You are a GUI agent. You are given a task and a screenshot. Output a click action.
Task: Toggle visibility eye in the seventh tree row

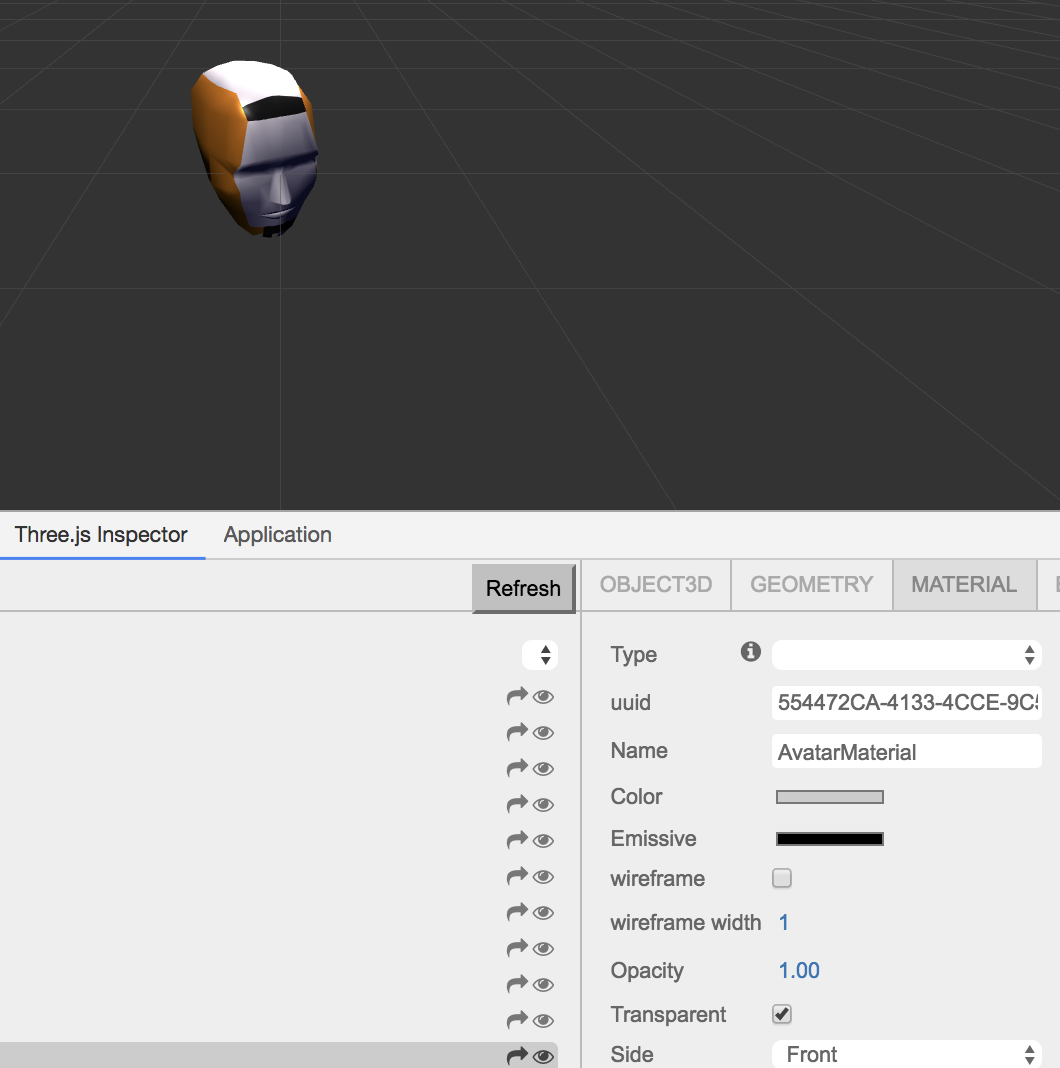(x=543, y=913)
